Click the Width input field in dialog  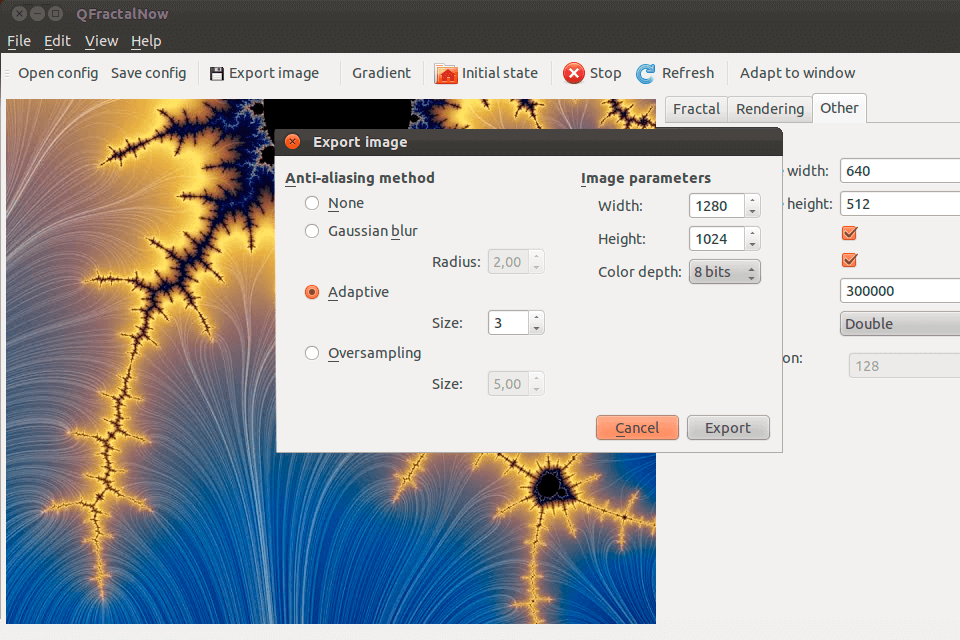coord(715,206)
